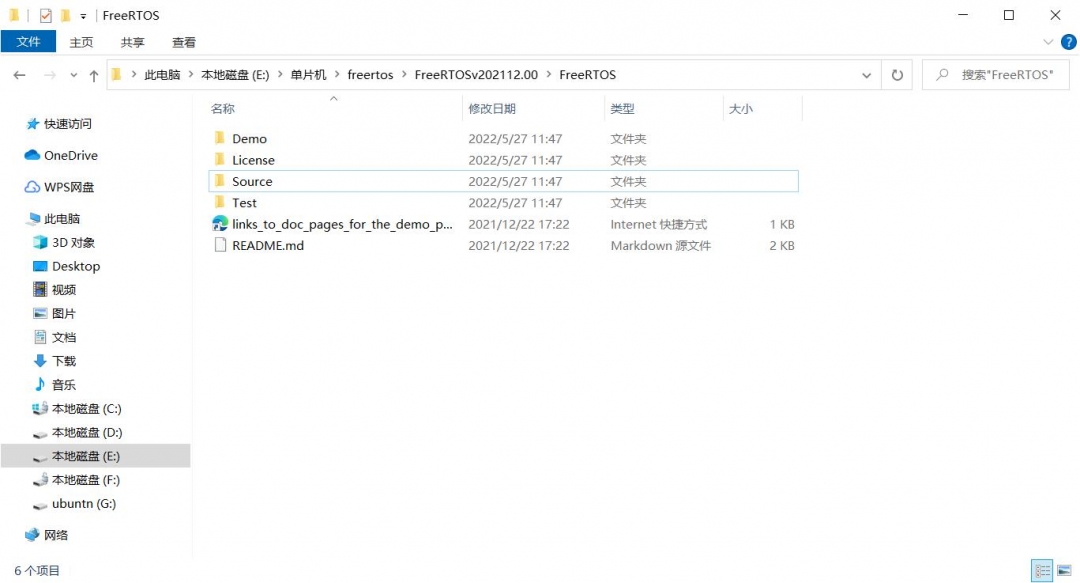This screenshot has width=1080, height=583.
Task: Click 本地磁盘 (E:) in the address path
Action: pyautogui.click(x=235, y=75)
